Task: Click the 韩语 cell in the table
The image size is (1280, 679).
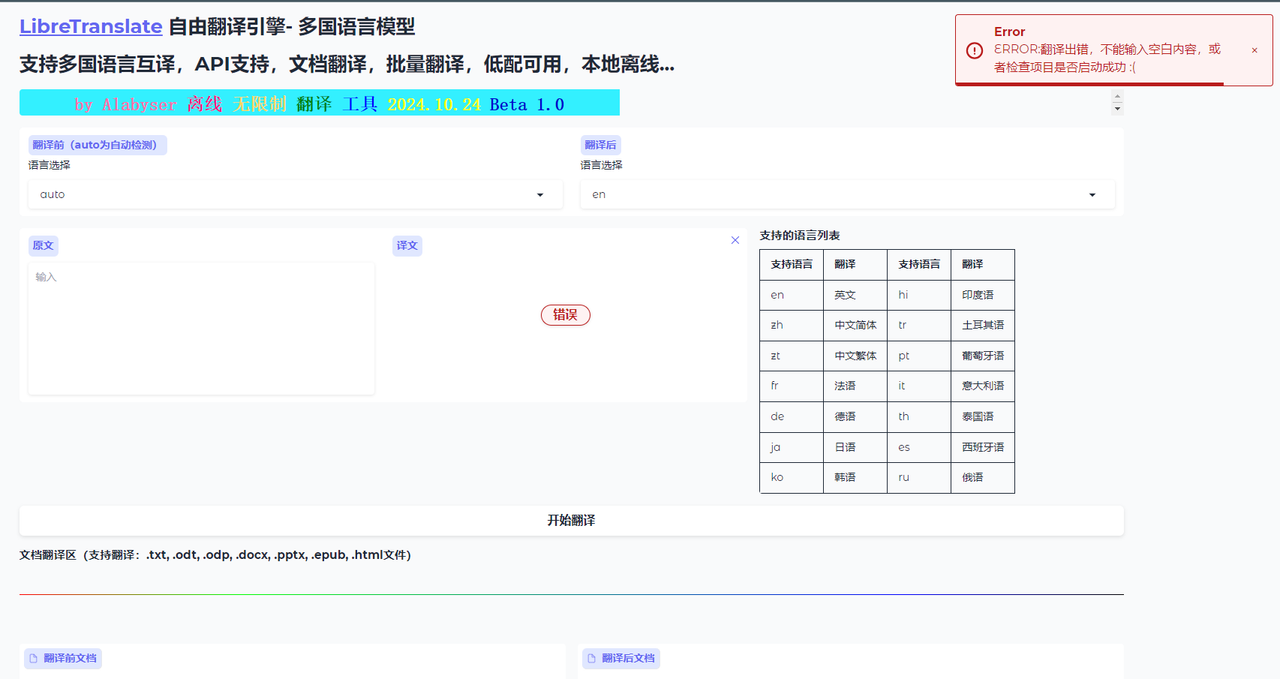Action: tap(855, 478)
